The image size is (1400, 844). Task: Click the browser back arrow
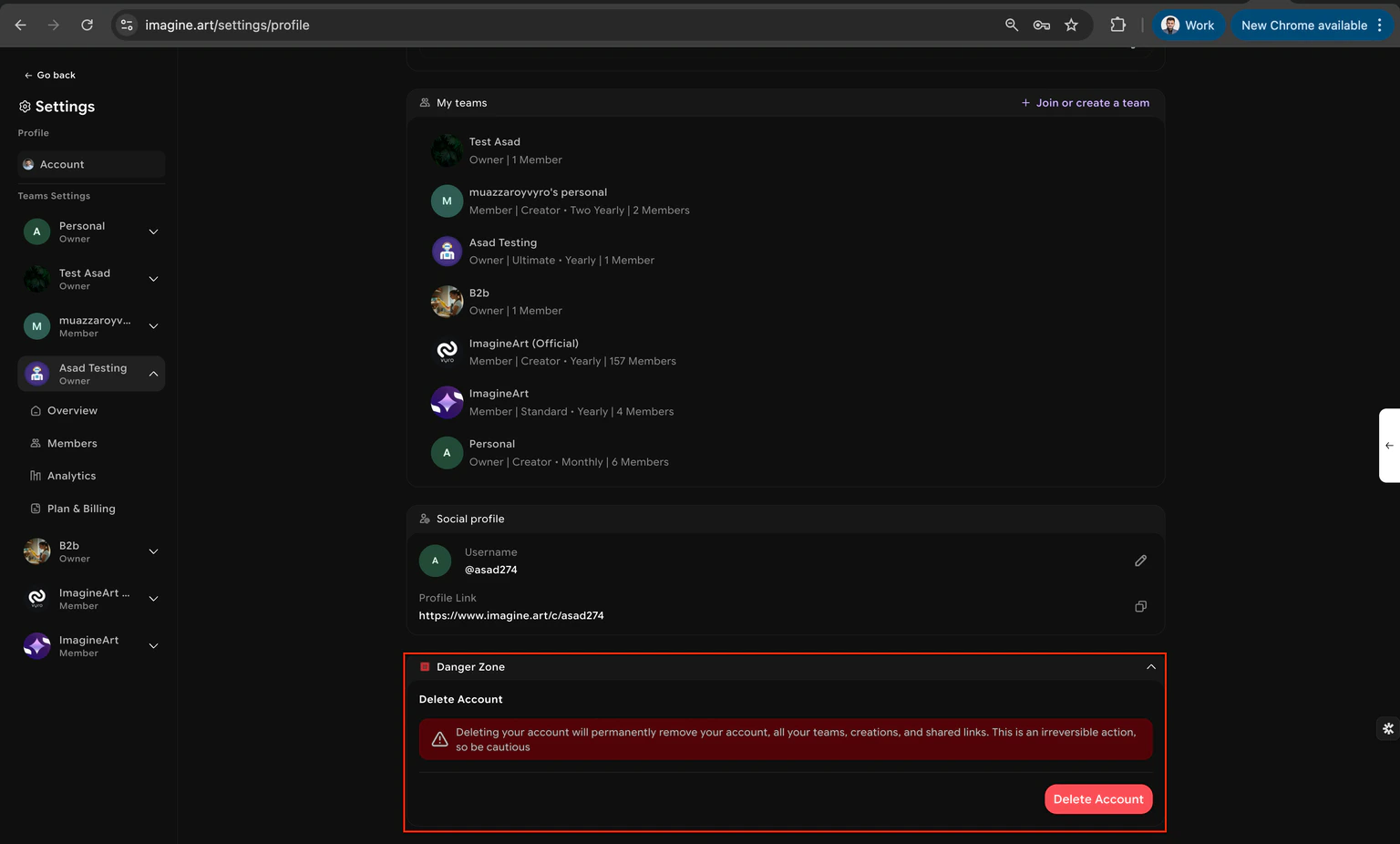[20, 25]
